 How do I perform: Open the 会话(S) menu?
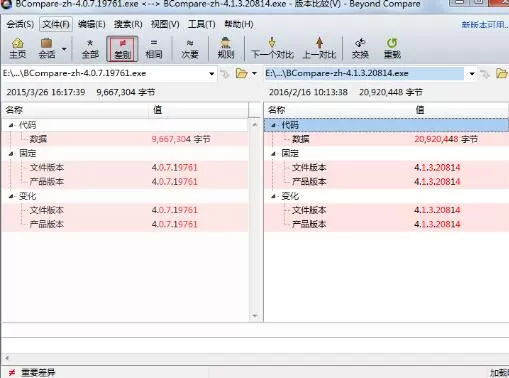(x=20, y=24)
